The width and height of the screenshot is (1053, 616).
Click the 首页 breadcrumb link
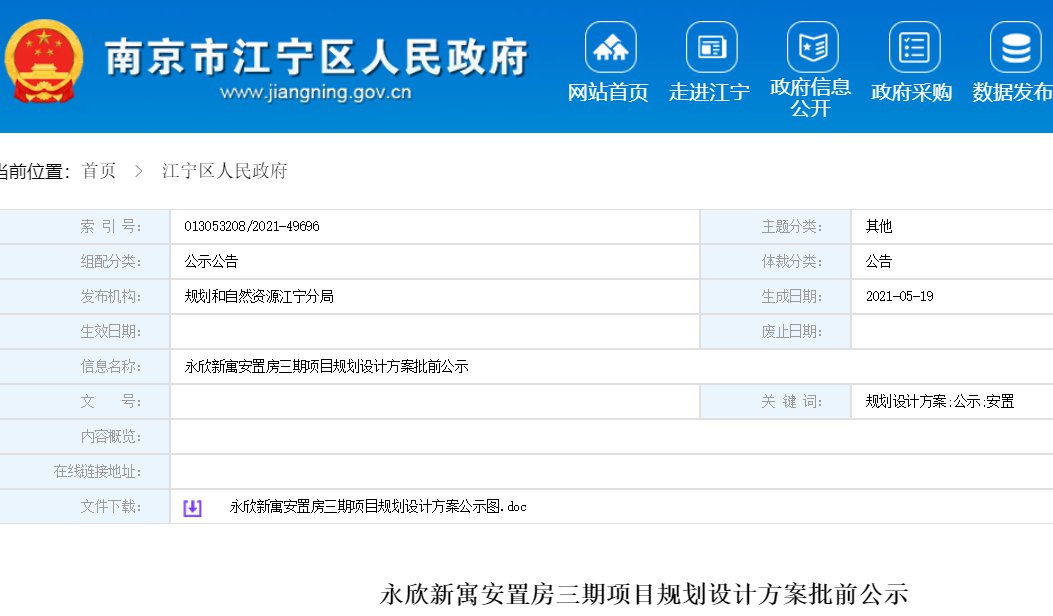pyautogui.click(x=99, y=172)
